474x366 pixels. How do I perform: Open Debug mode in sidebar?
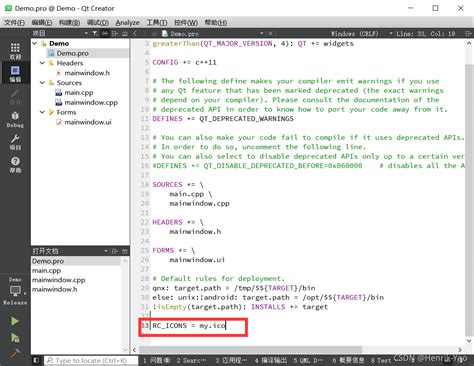point(15,119)
